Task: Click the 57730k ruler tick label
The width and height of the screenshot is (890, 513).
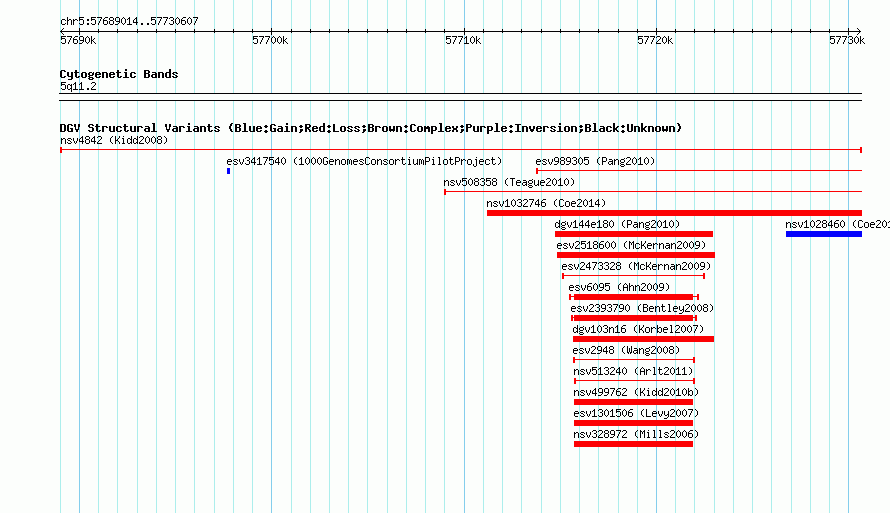Action: (847, 40)
